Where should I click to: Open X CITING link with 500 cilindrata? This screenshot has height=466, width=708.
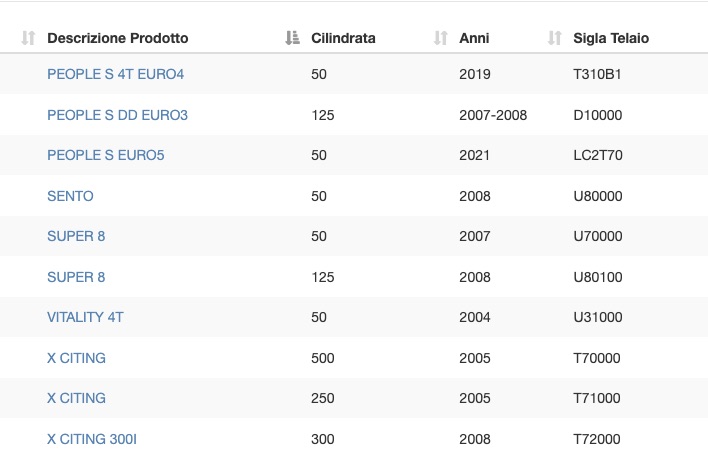coord(76,358)
